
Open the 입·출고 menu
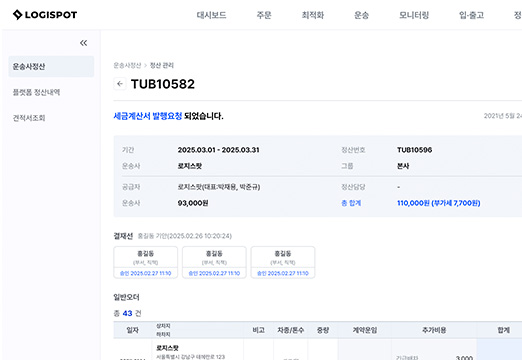471,15
